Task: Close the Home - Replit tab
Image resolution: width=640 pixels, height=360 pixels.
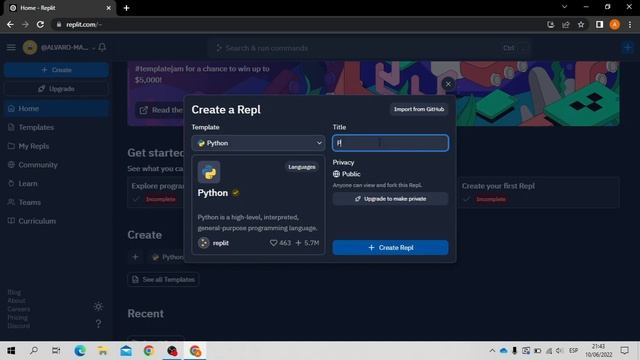Action: point(109,8)
